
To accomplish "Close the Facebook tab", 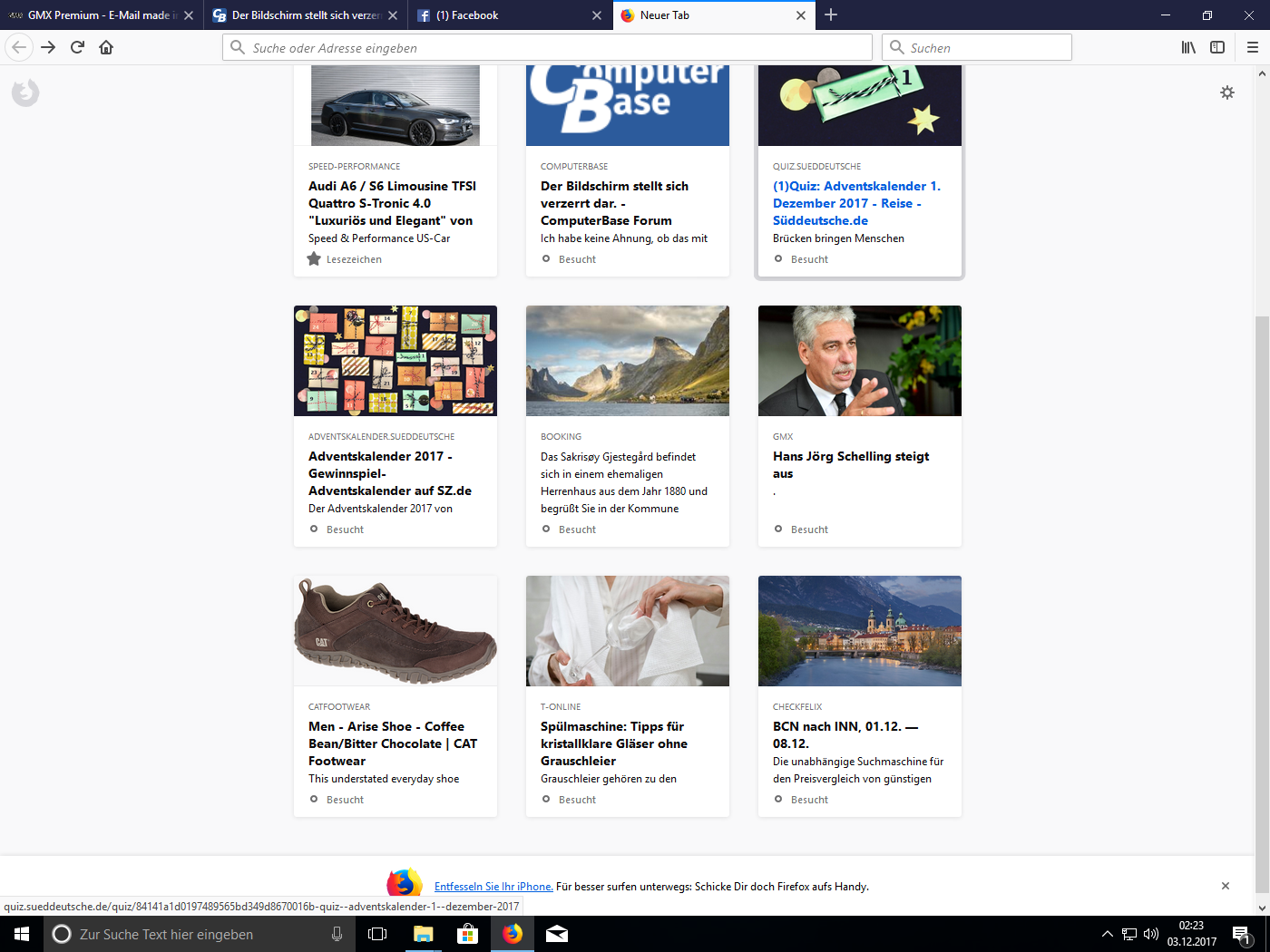I will pyautogui.click(x=597, y=15).
